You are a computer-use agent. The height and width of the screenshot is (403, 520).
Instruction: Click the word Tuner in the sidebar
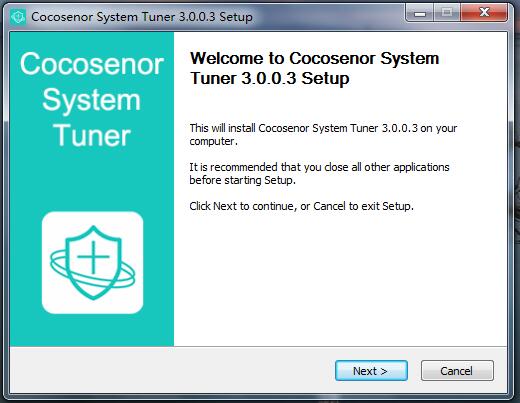click(x=92, y=136)
